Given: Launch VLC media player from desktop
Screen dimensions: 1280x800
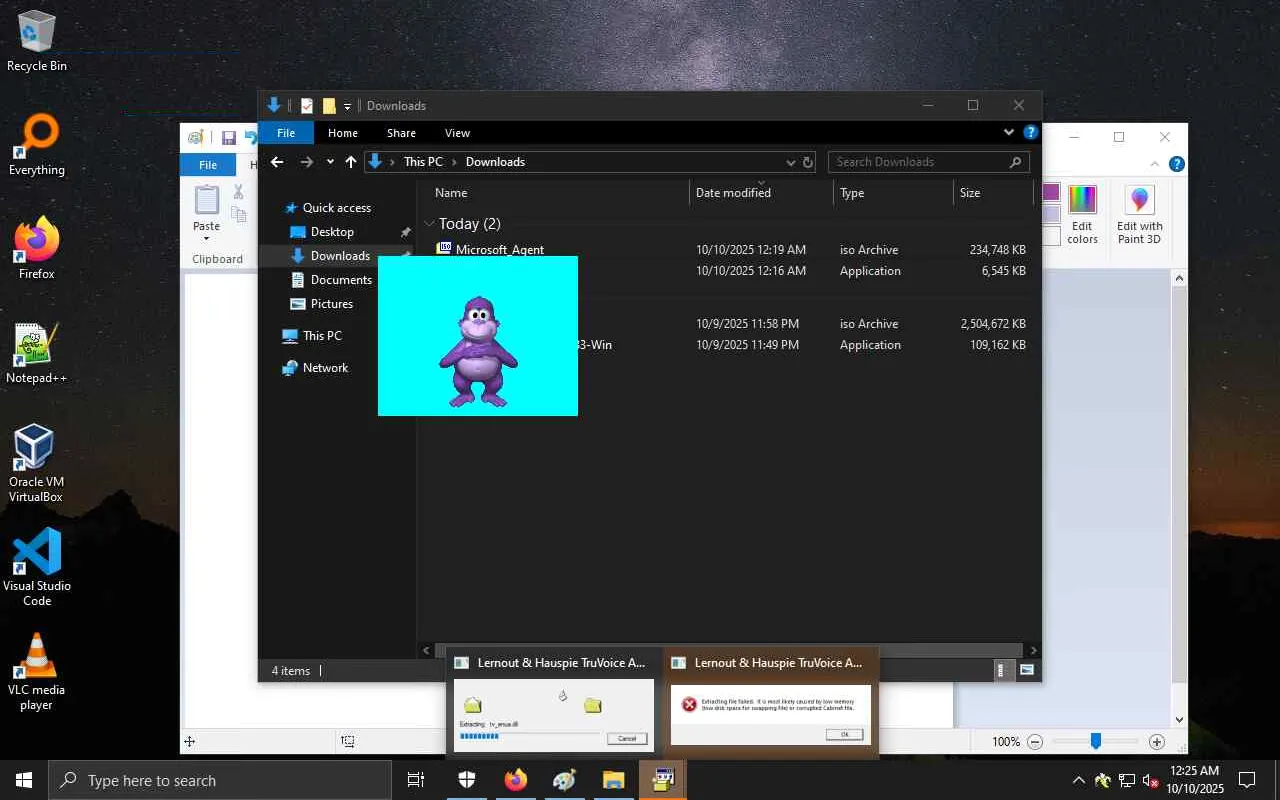Looking at the screenshot, I should pyautogui.click(x=36, y=671).
